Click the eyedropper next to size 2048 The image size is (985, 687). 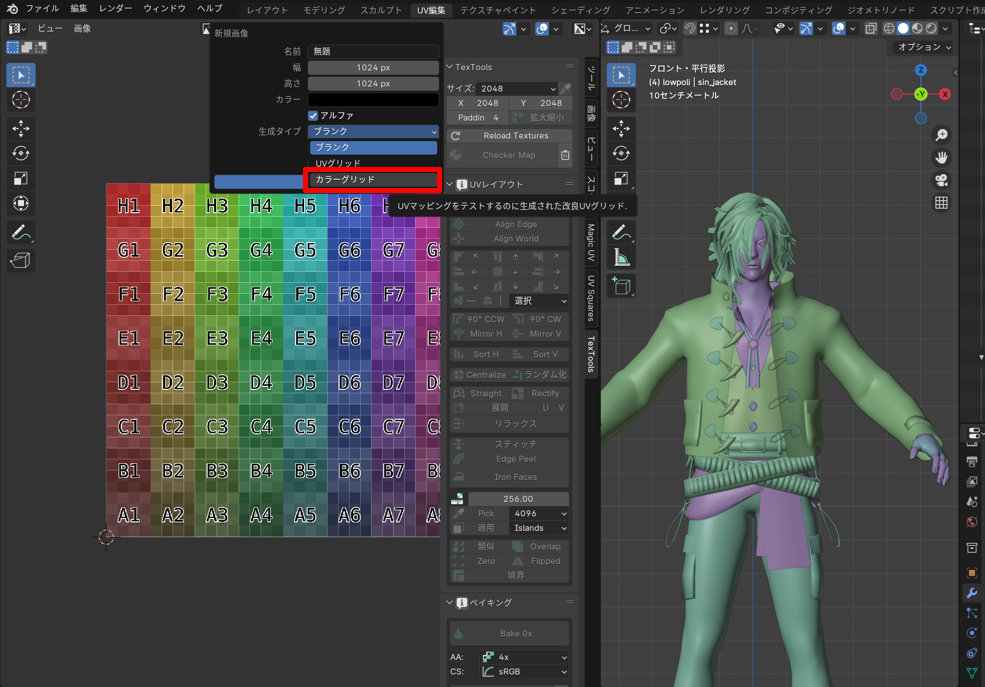(x=565, y=89)
